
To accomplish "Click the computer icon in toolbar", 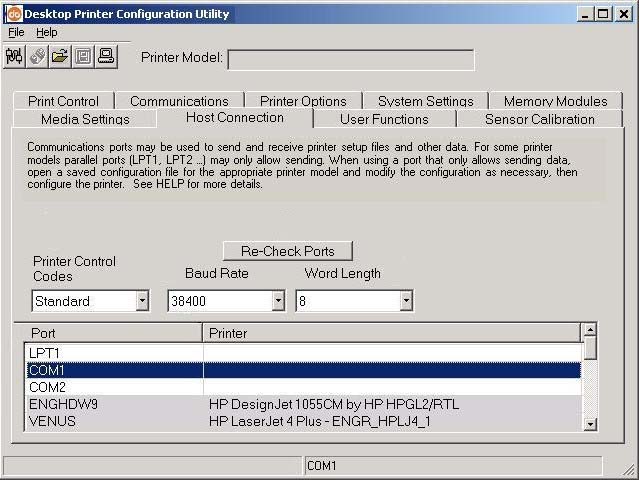I will [106, 57].
